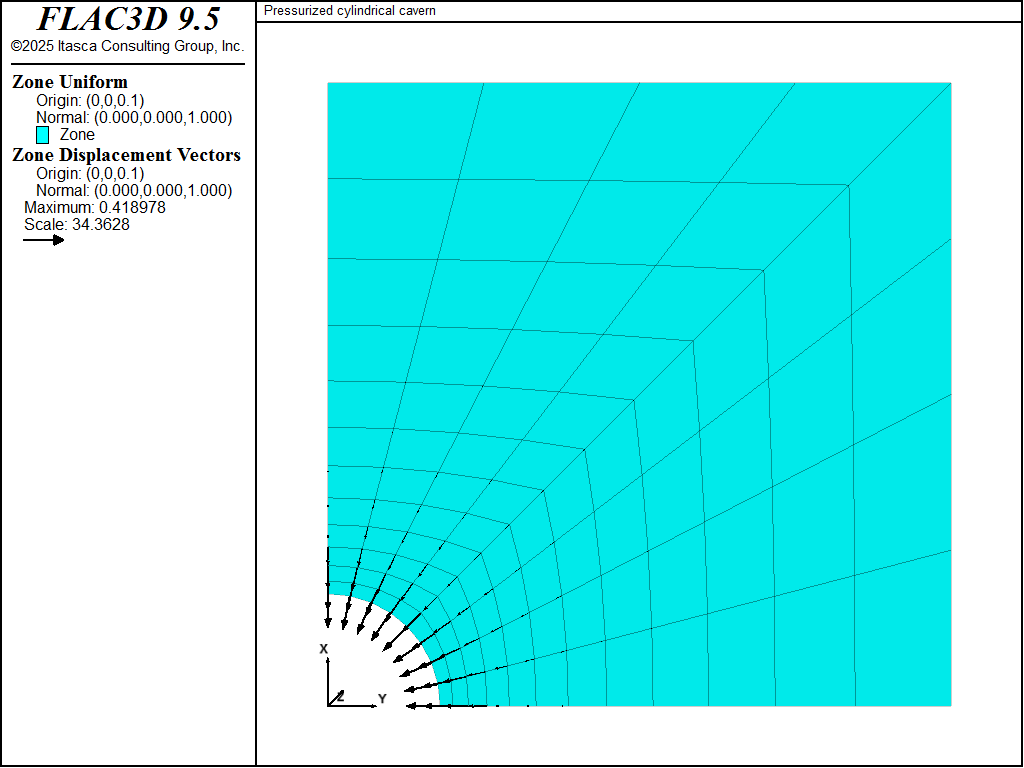The width and height of the screenshot is (1024, 768).
Task: Select the Zone Displacement Vectors heading
Action: pos(127,155)
